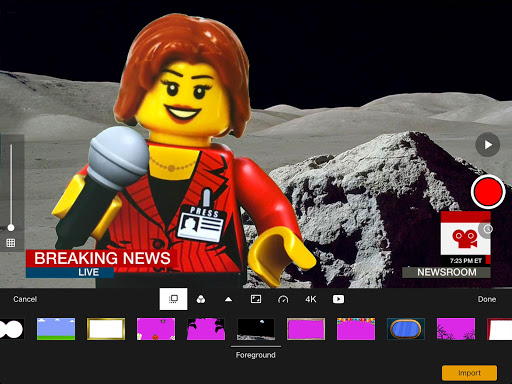Collapse the panel with the up triangle
This screenshot has height=384, width=512.
point(228,299)
